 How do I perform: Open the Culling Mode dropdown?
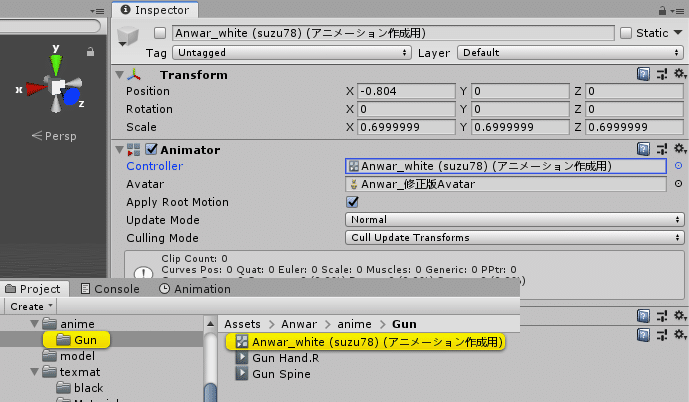[x=515, y=238]
